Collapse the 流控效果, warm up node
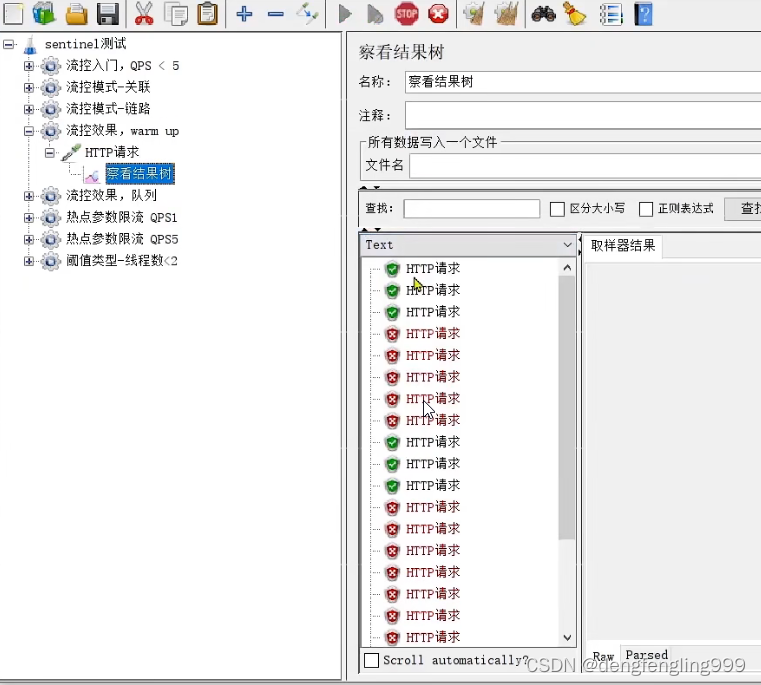 tap(29, 131)
